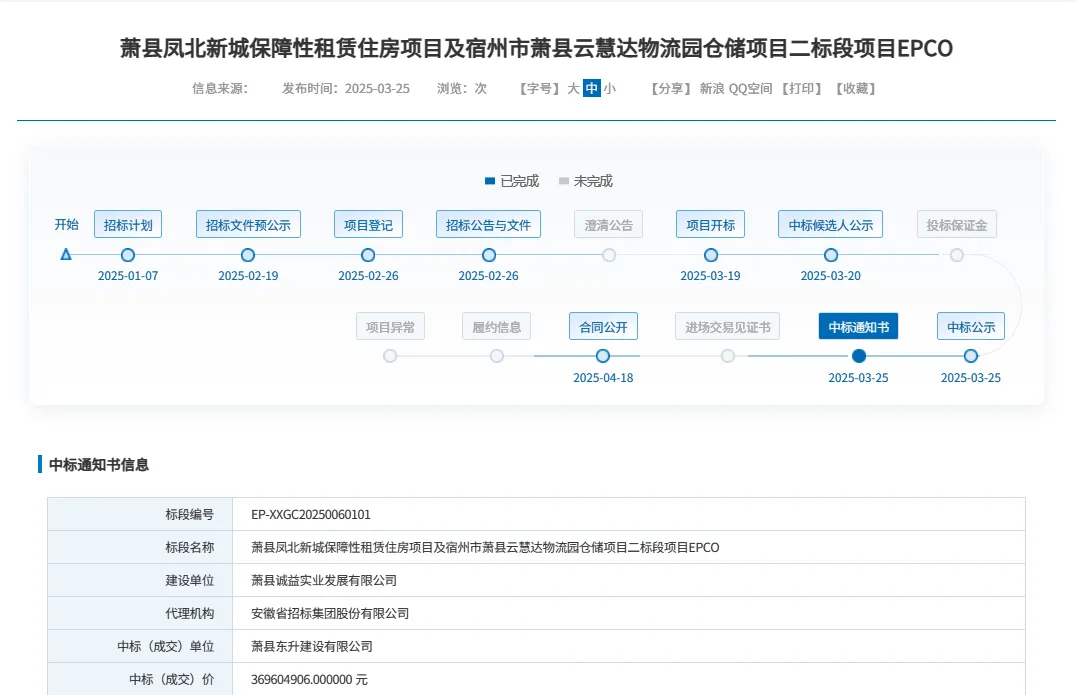Open 招标公告与文件 step
1077x695 pixels.
(488, 225)
